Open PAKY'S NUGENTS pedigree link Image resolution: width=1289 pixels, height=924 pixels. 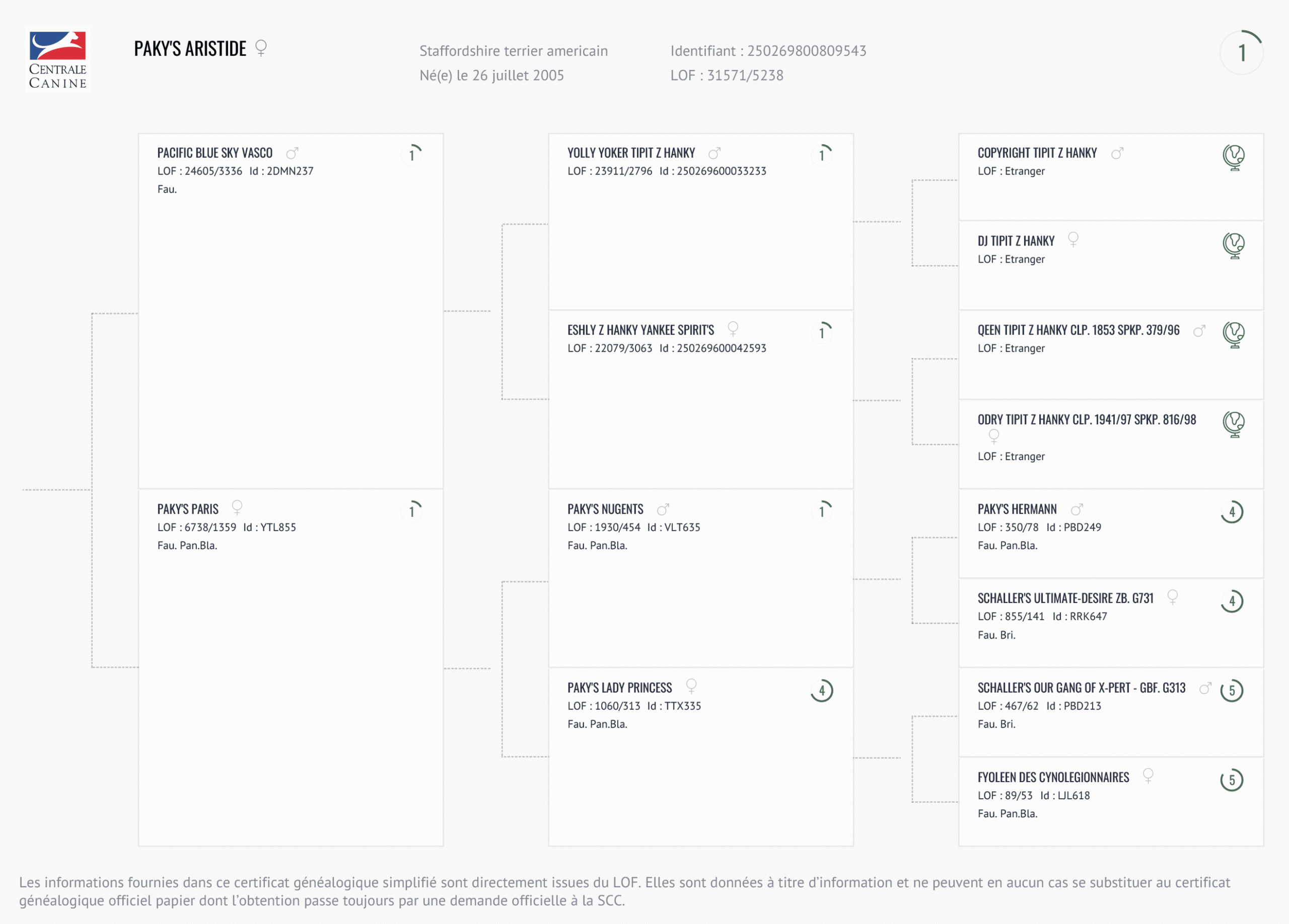[x=605, y=509]
